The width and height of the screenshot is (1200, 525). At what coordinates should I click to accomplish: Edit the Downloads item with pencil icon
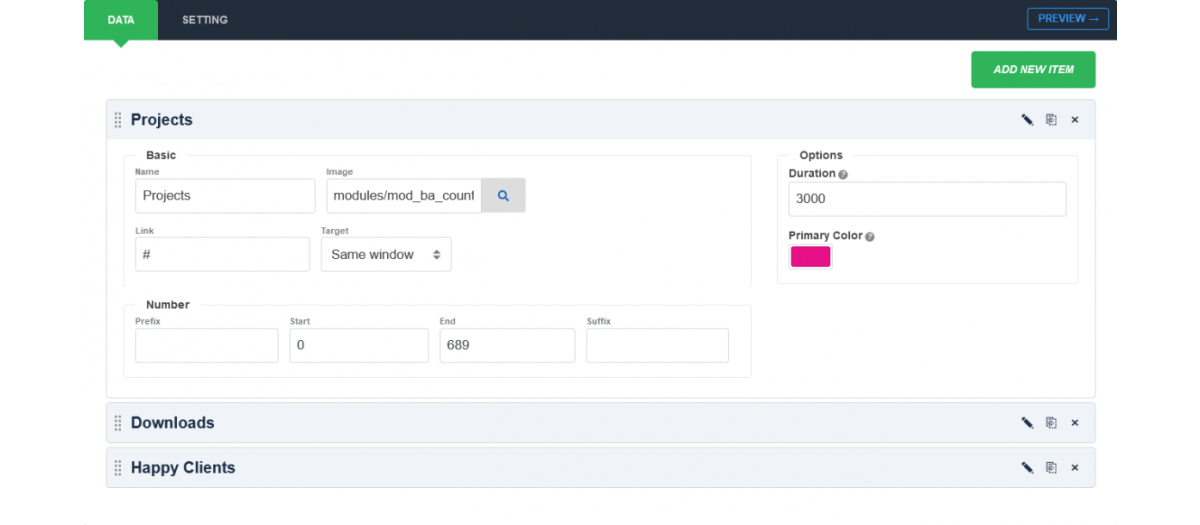click(1027, 423)
